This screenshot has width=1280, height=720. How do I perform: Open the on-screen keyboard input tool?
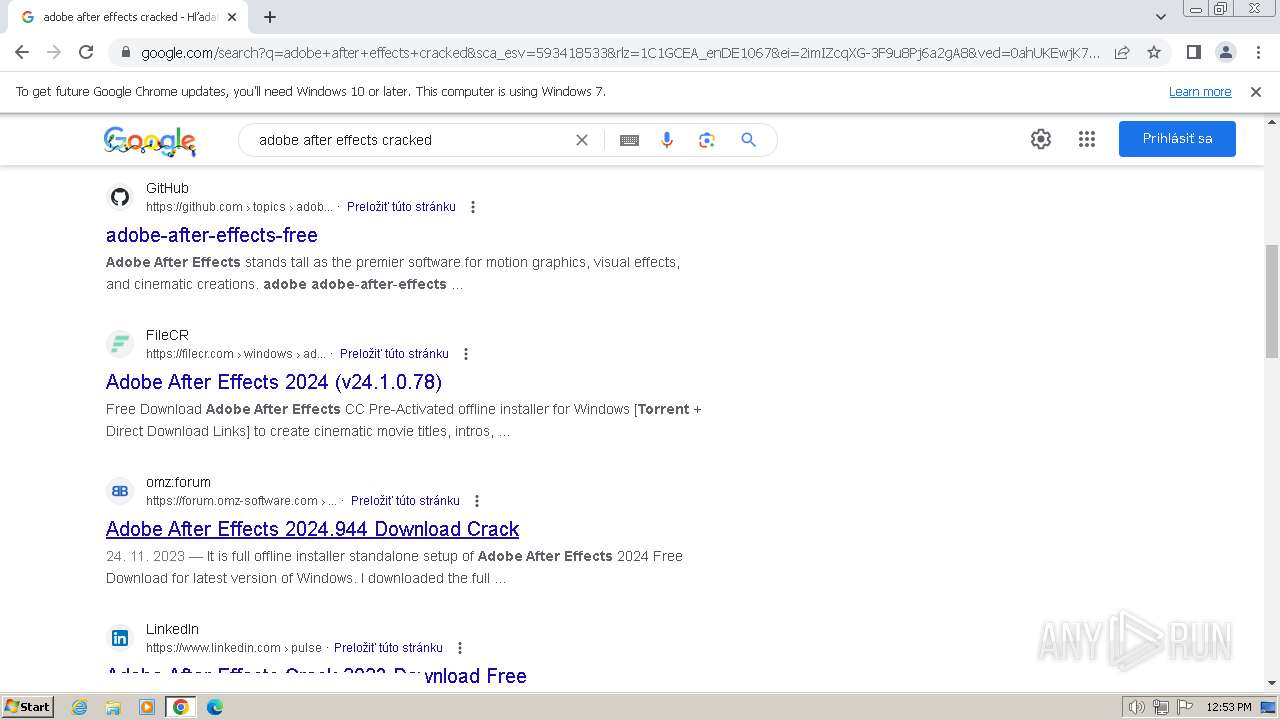pyautogui.click(x=629, y=140)
